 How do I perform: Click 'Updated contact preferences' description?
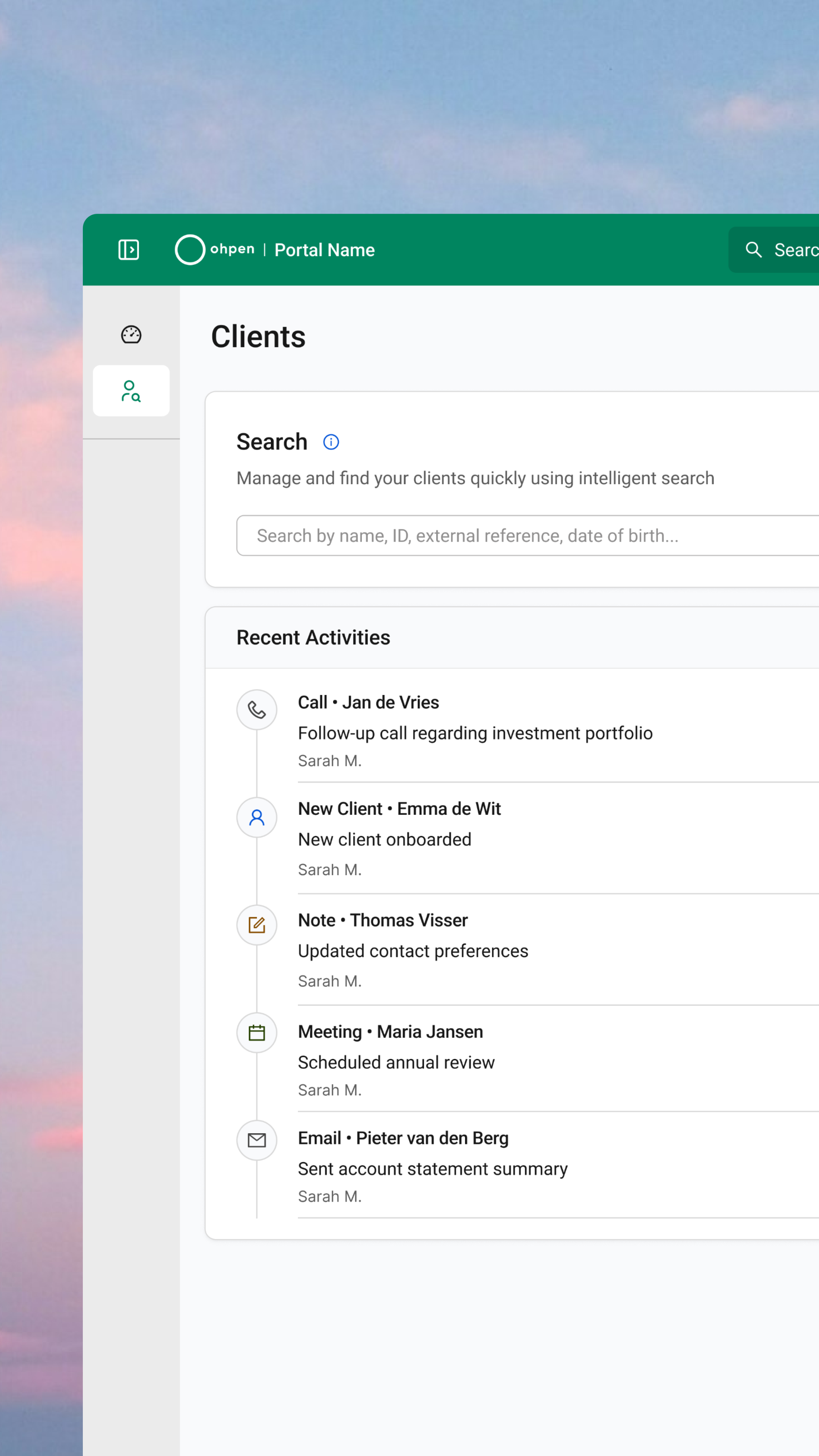(x=413, y=951)
